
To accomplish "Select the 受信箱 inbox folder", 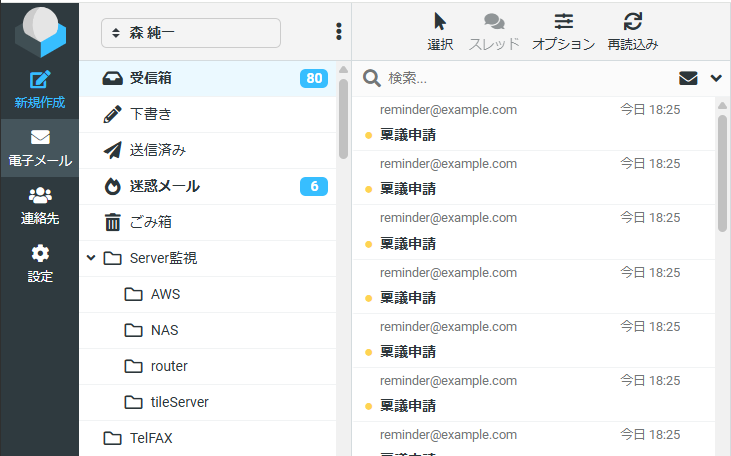I will (x=208, y=78).
